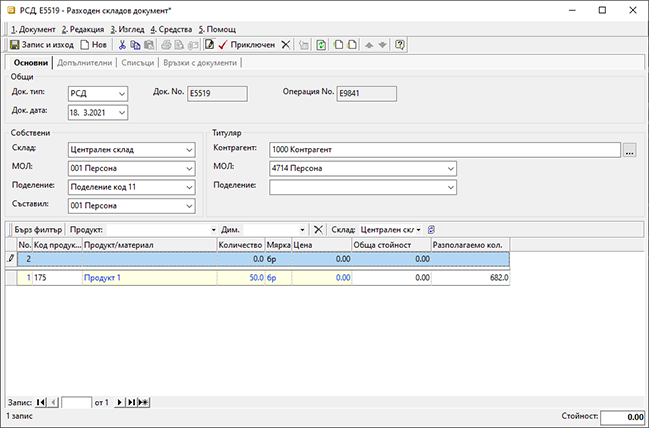Click the help question mark toolbar icon
Viewport: 649px width, 428px height.
point(400,45)
